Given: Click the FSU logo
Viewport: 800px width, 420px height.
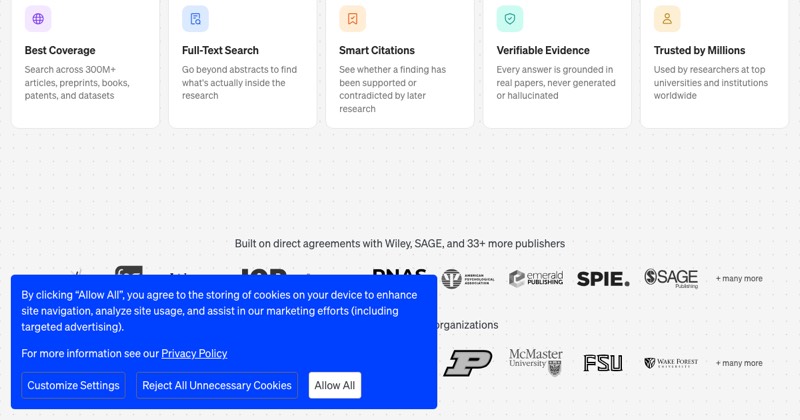Looking at the screenshot, I should pos(603,363).
